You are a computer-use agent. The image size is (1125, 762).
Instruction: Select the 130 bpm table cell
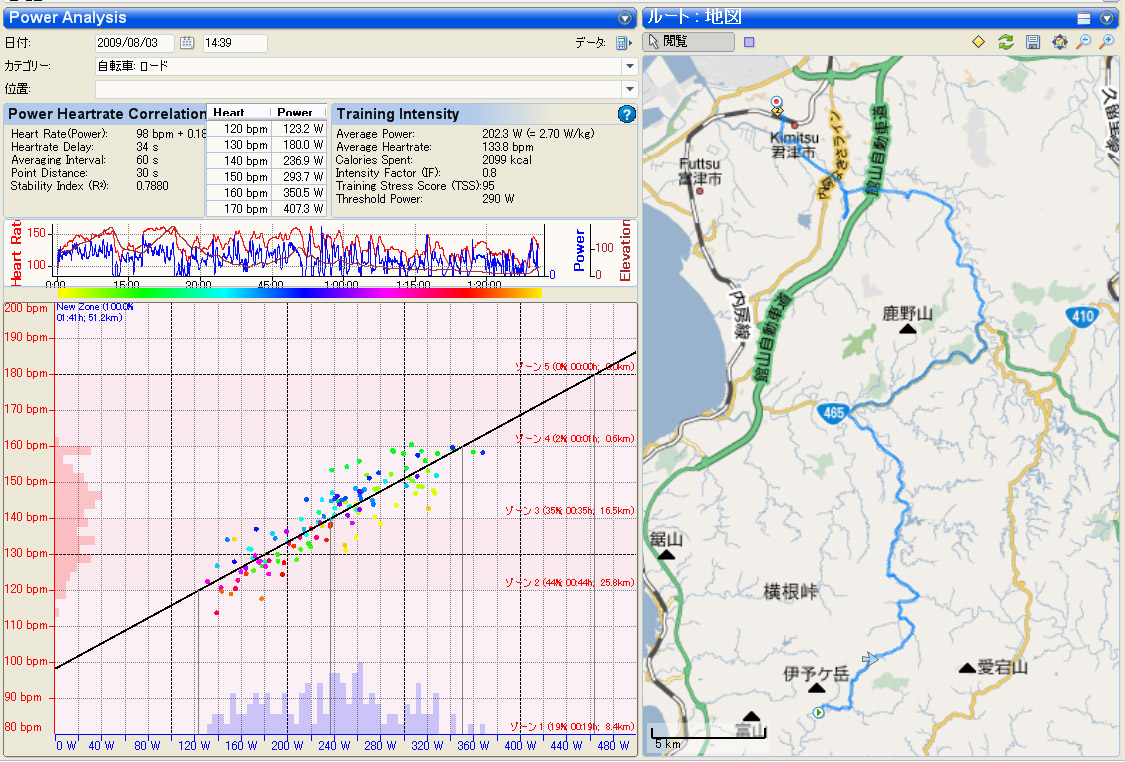tap(239, 145)
